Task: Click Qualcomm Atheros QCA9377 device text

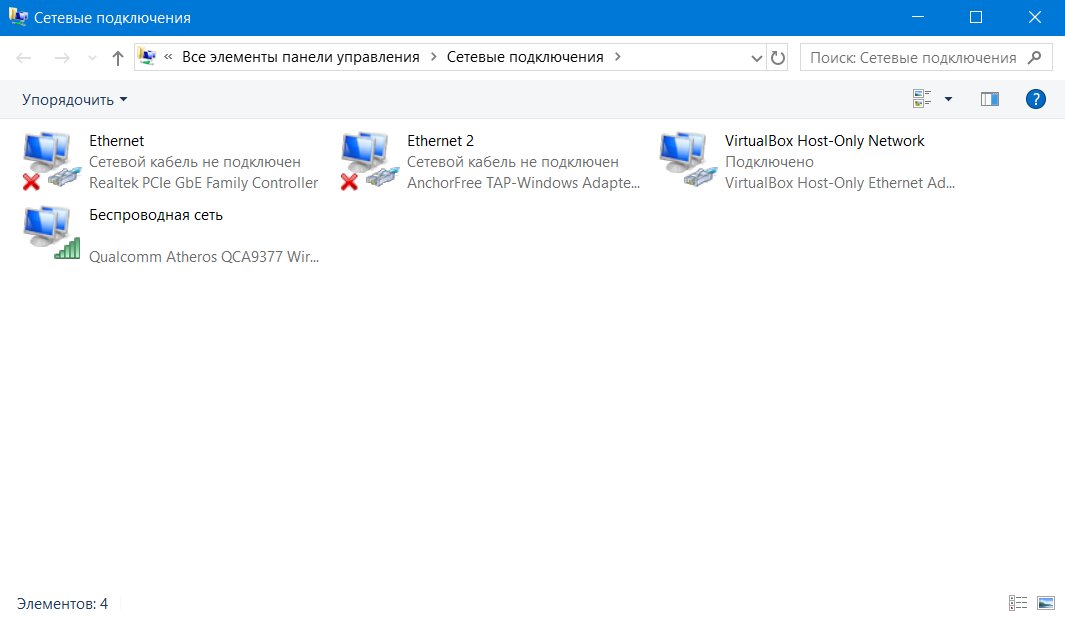Action: [204, 257]
